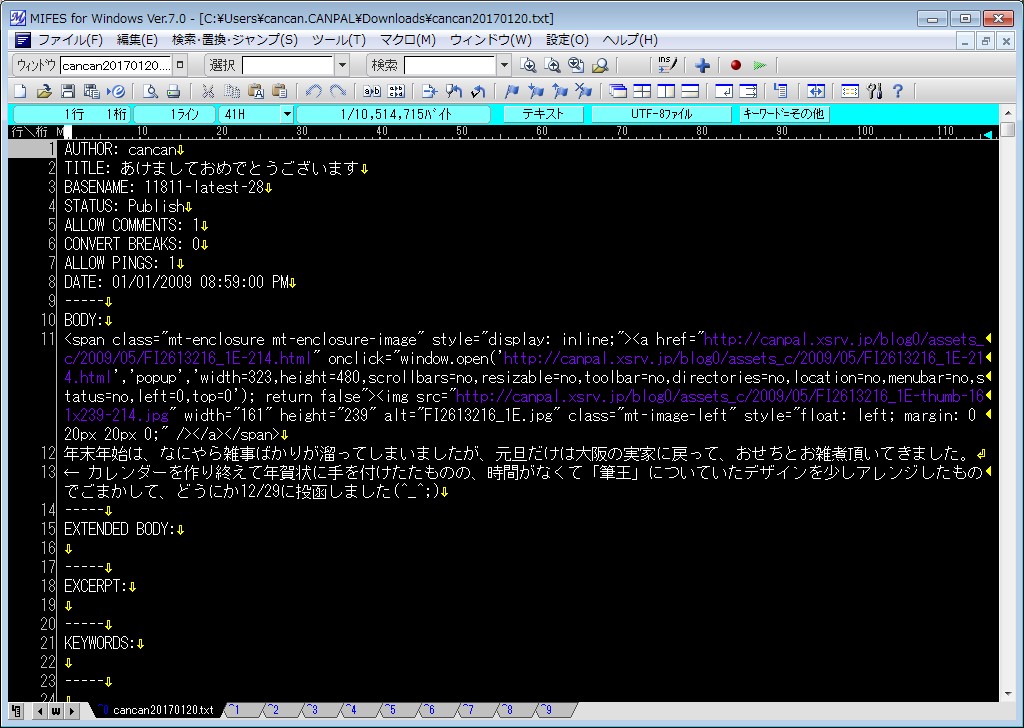The height and width of the screenshot is (728, 1024).
Task: Click the キーワード=その他 button
Action: click(x=784, y=114)
